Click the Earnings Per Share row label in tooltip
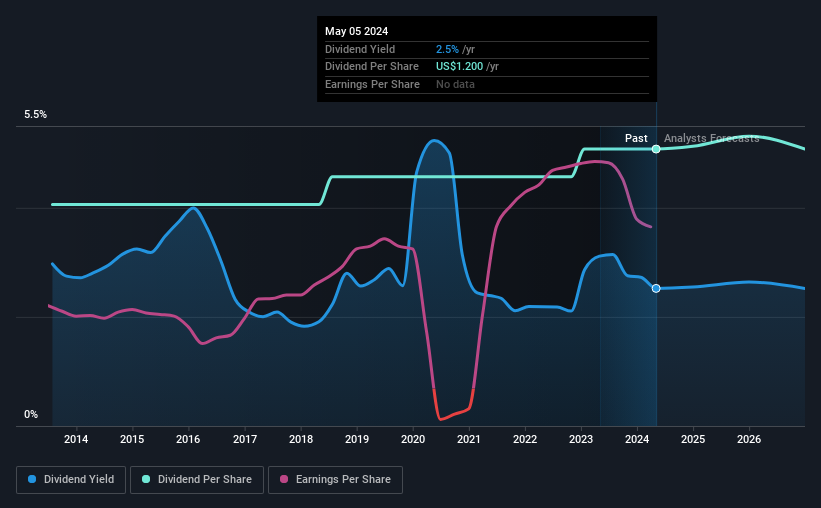The image size is (821, 508). click(372, 84)
